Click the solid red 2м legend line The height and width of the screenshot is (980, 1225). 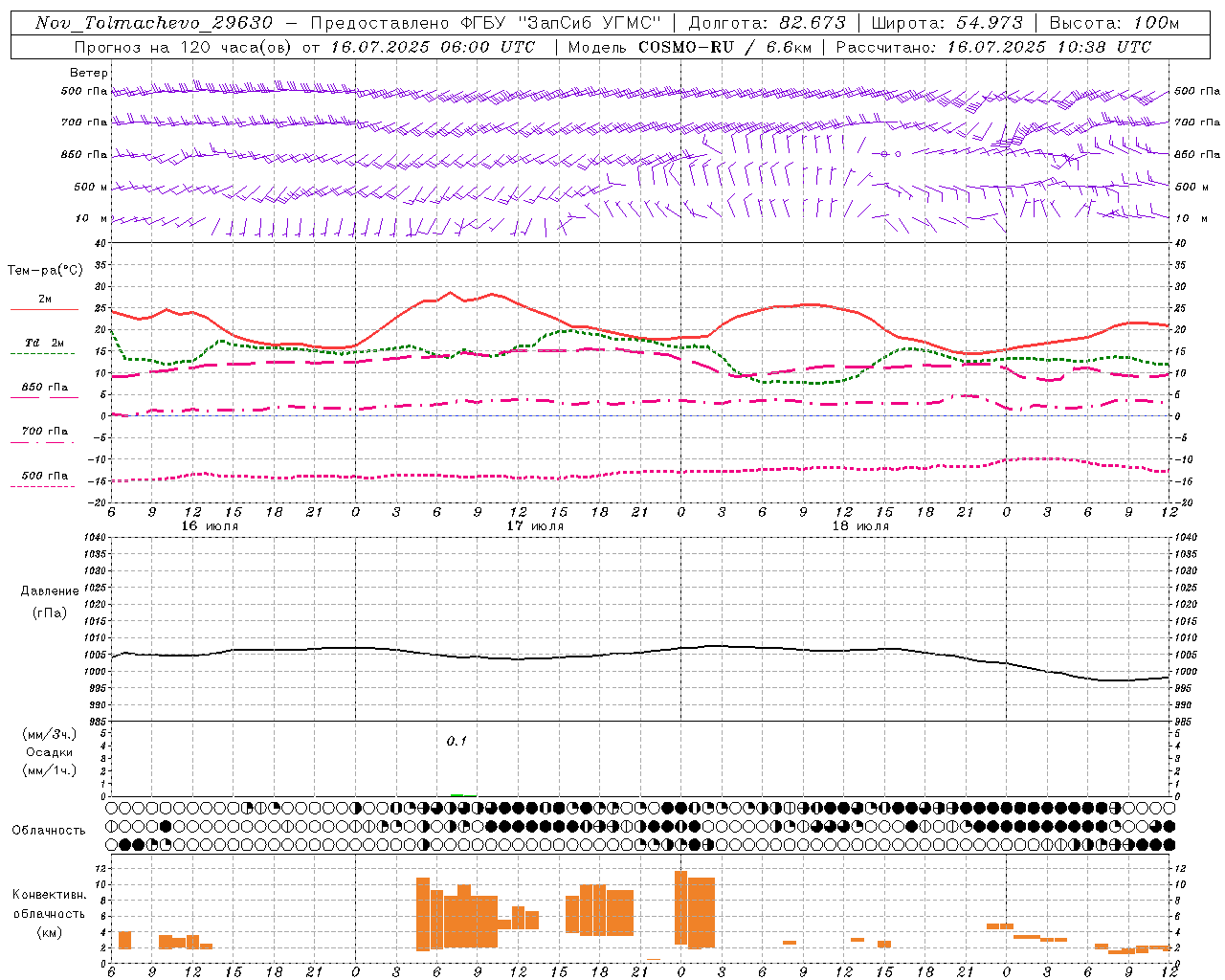click(x=44, y=310)
